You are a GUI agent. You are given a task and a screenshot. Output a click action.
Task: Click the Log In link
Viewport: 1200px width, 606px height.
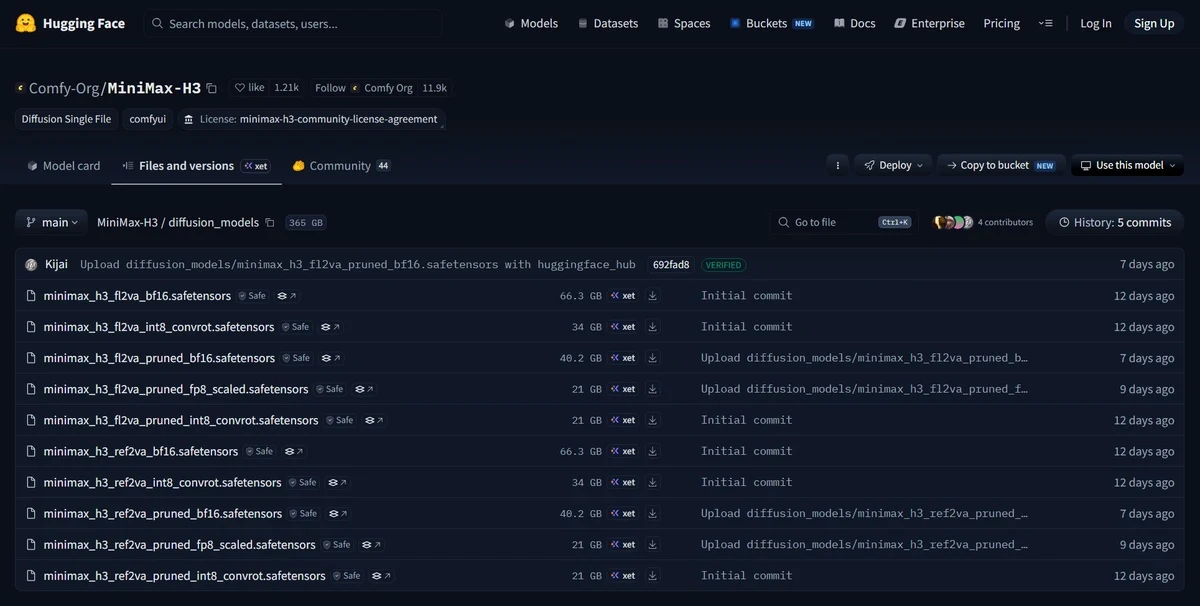(1096, 23)
